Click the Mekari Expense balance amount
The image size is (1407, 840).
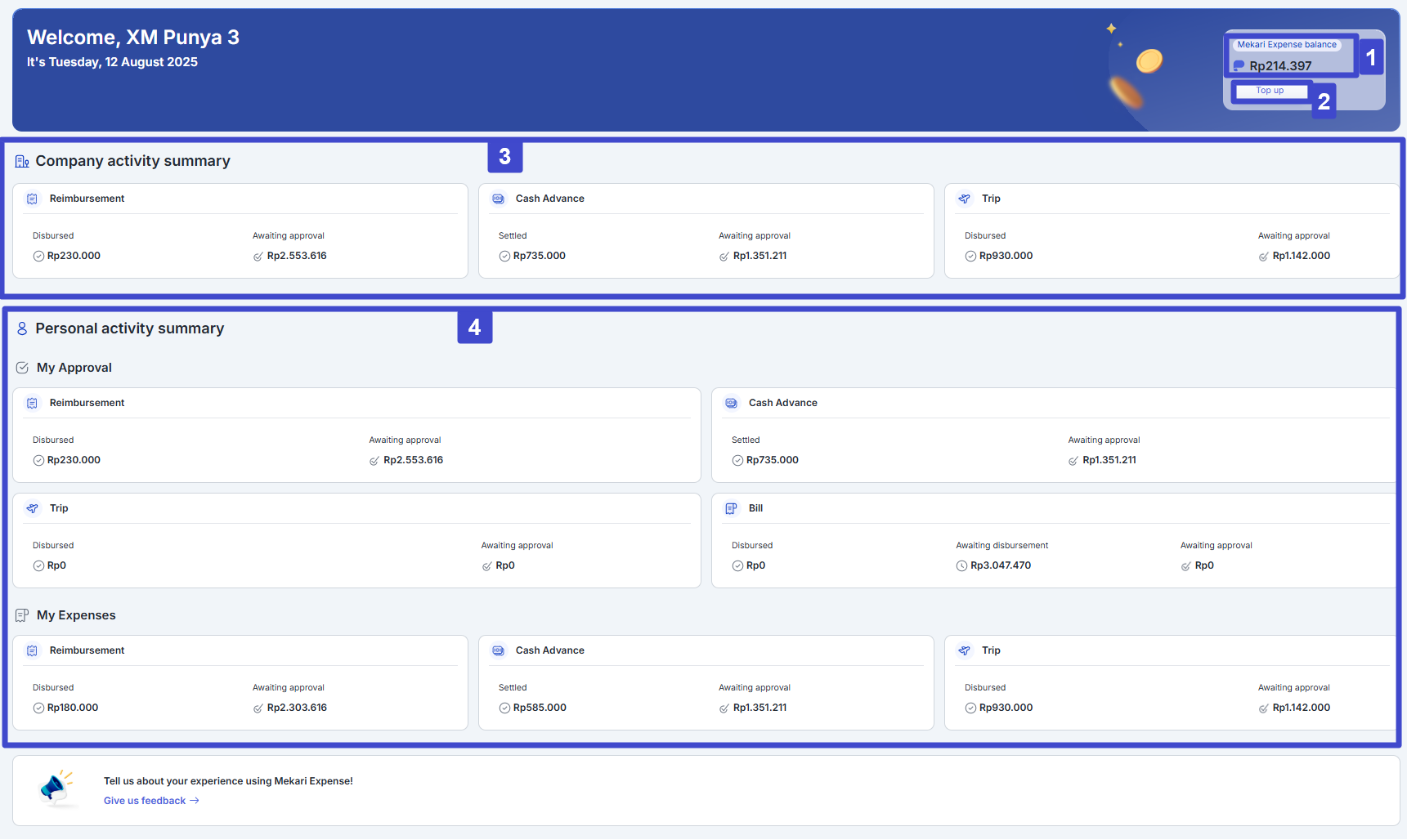(x=1279, y=66)
